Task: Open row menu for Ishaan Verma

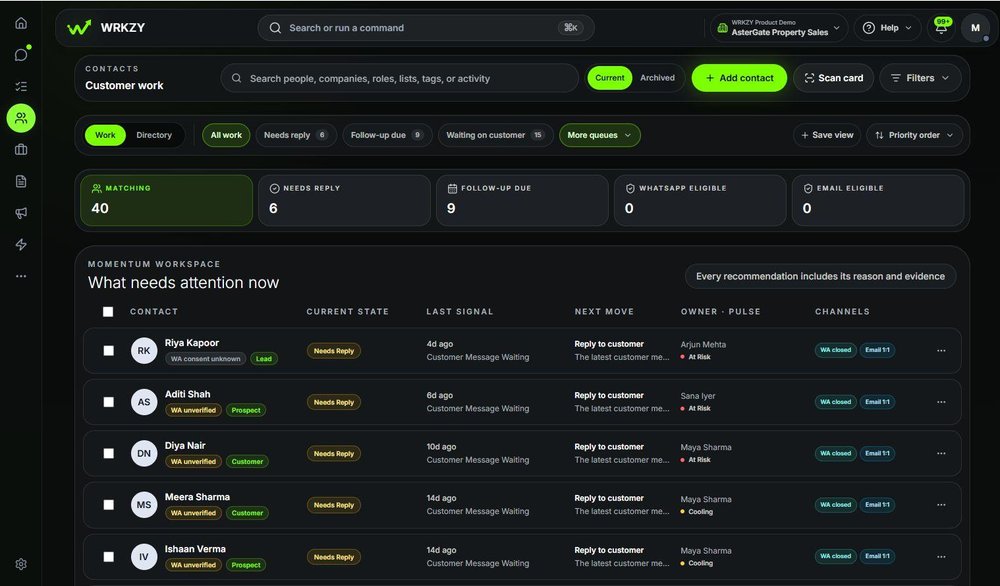Action: click(x=941, y=557)
